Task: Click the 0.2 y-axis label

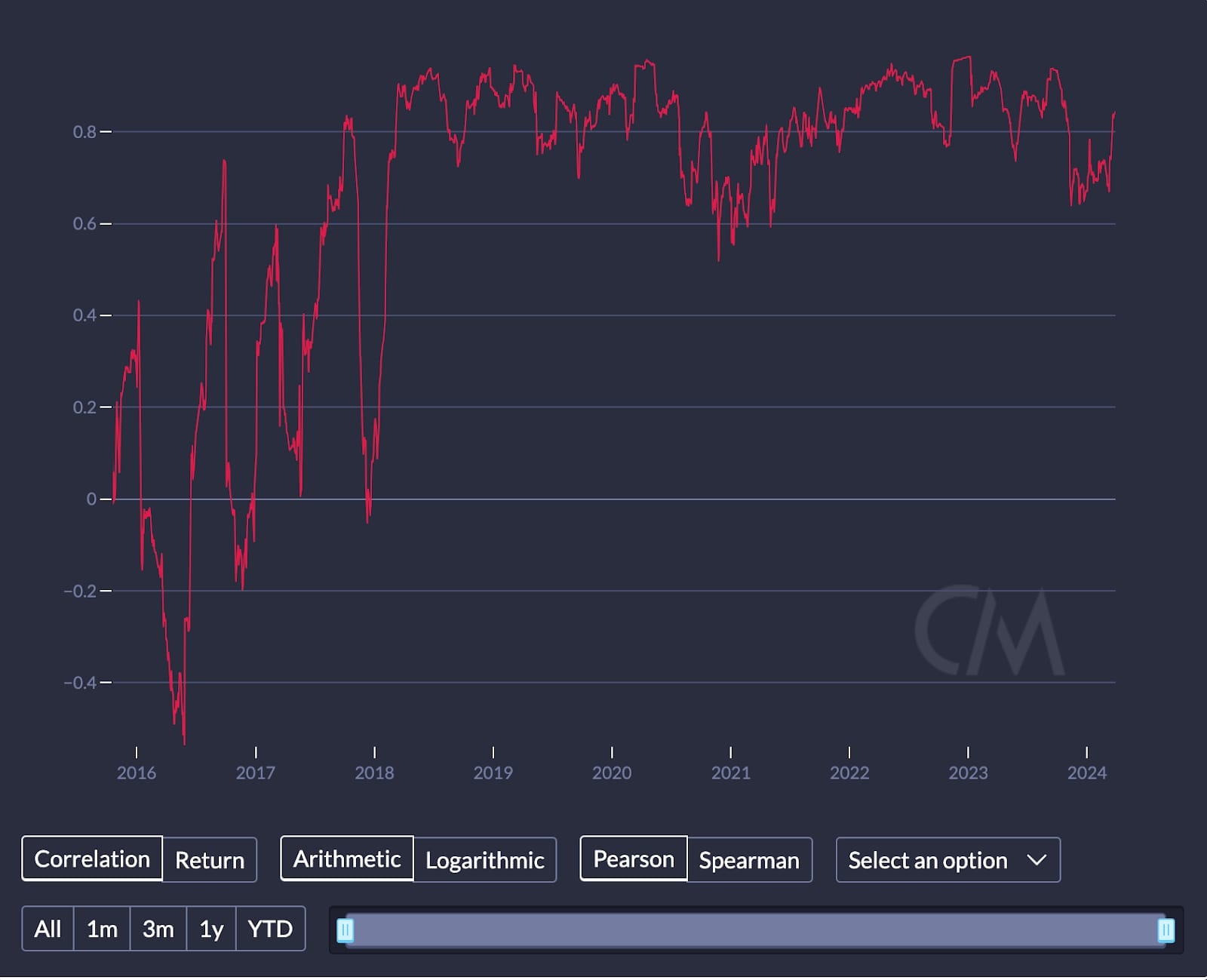Action: click(x=84, y=407)
